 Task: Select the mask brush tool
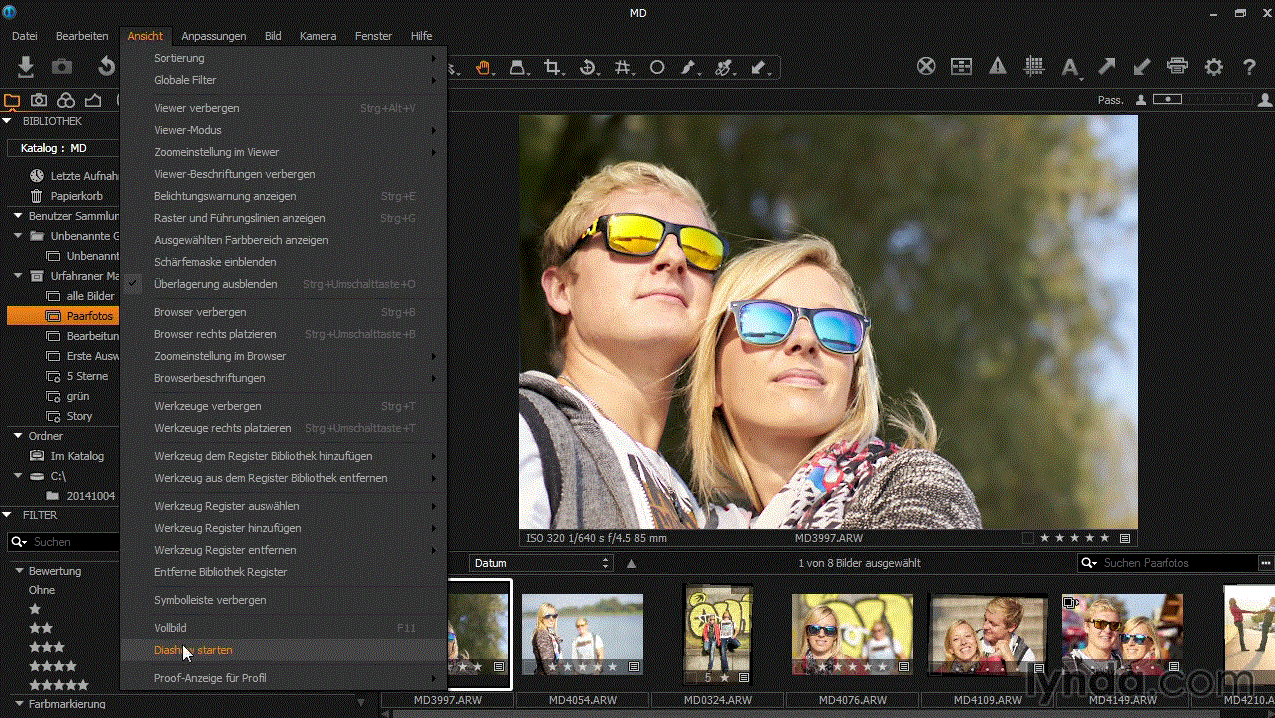[688, 67]
